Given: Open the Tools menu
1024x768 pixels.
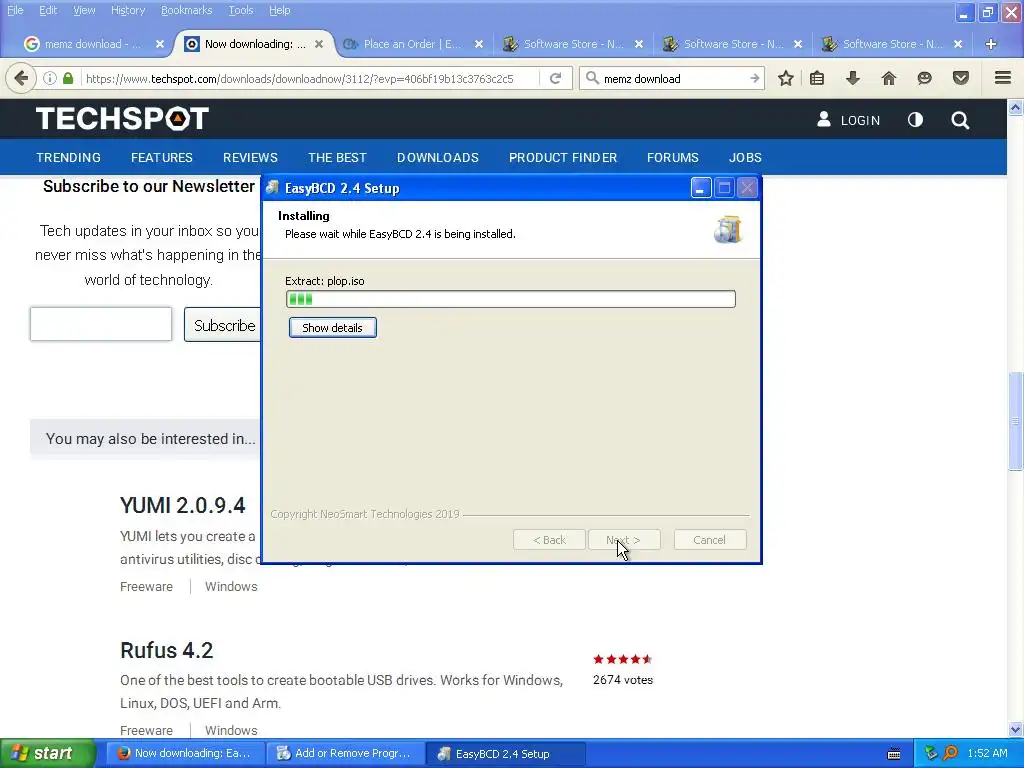Looking at the screenshot, I should pos(240,10).
